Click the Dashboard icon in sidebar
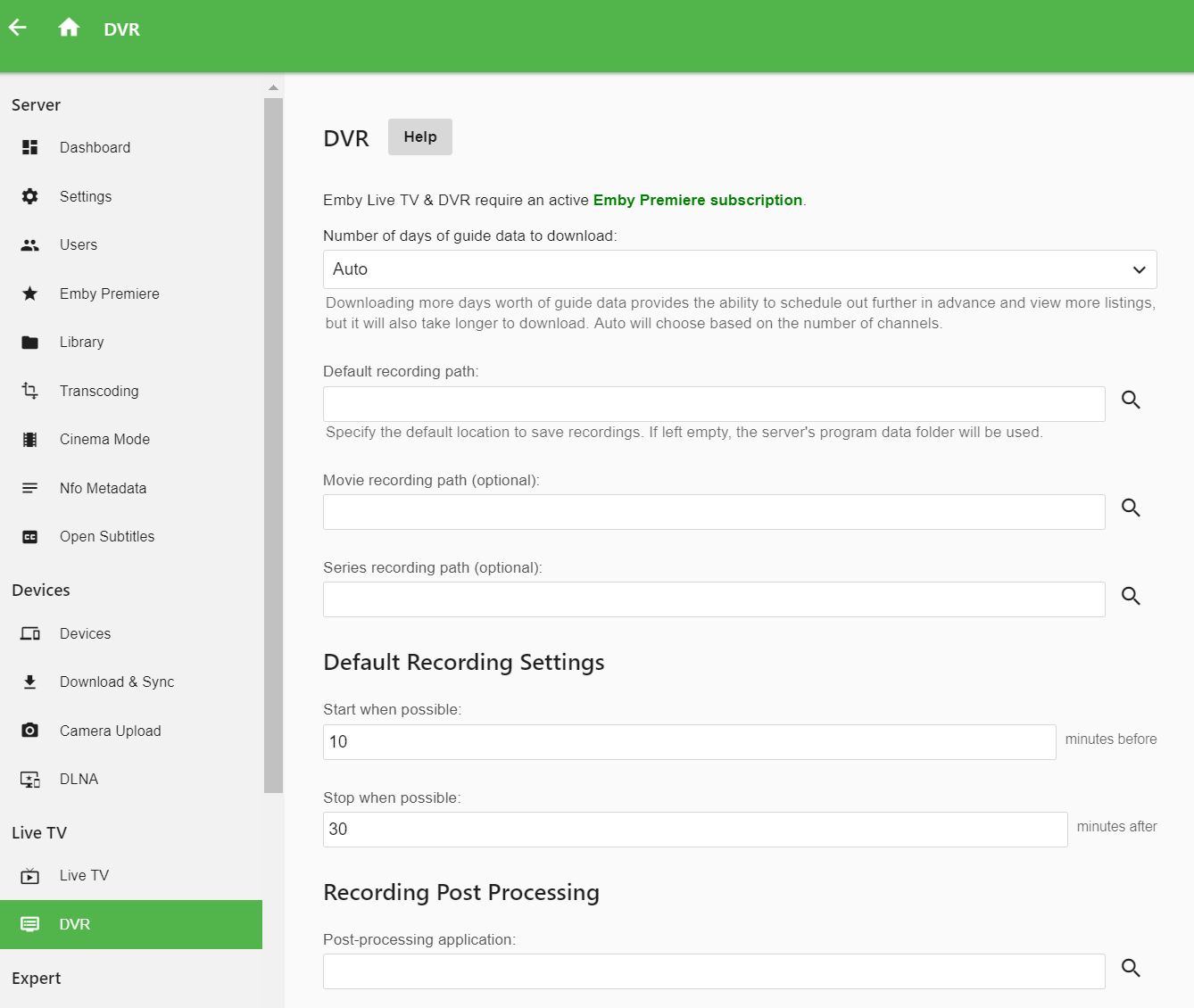This screenshot has height=1008, width=1194. pos(29,147)
